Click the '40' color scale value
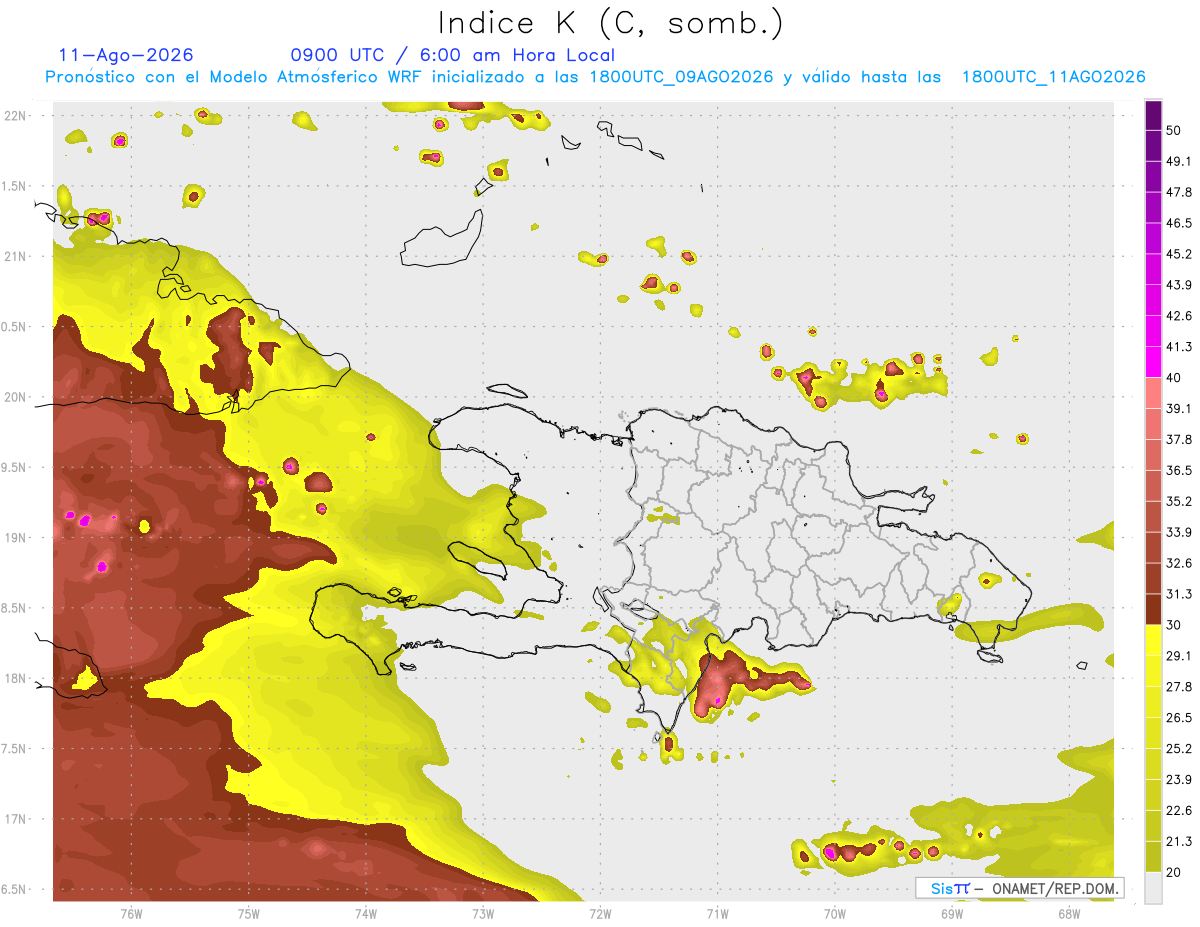The image size is (1200, 927). 1173,378
